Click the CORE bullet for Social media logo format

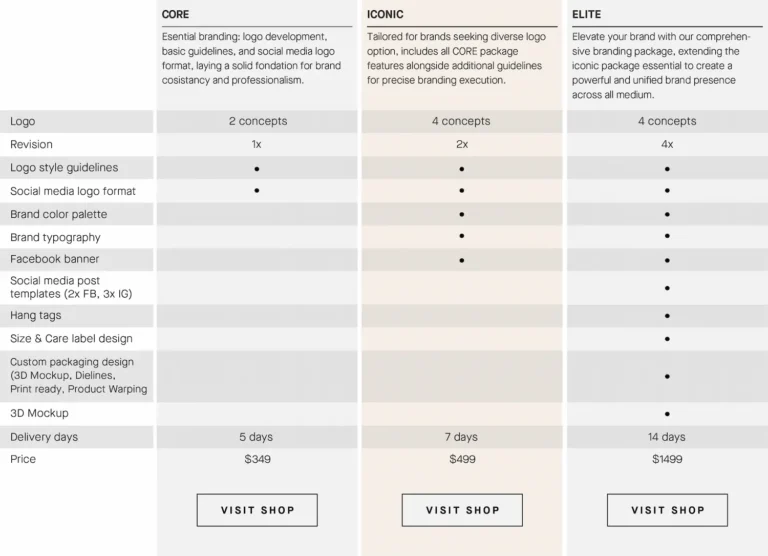[x=257, y=190]
